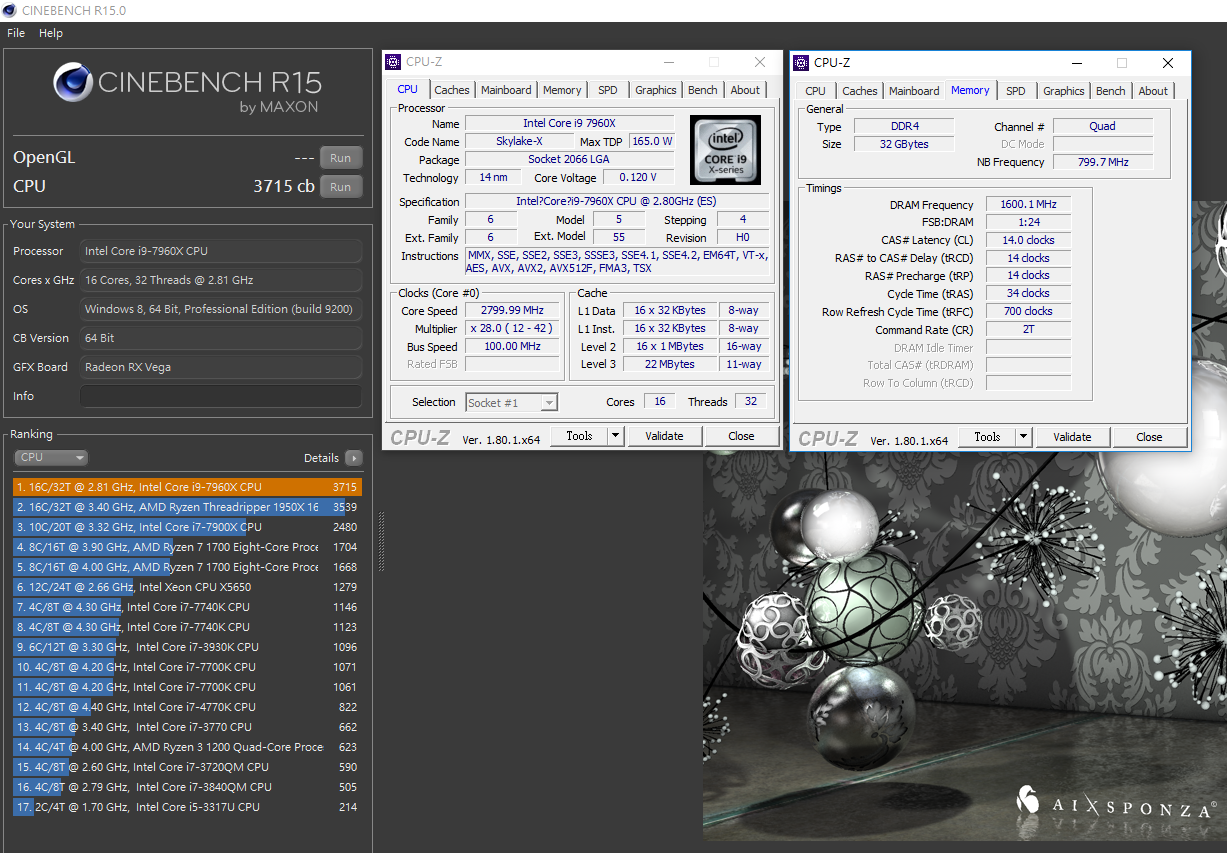Select the Intel Core i7-4770K ranking row

[188, 707]
